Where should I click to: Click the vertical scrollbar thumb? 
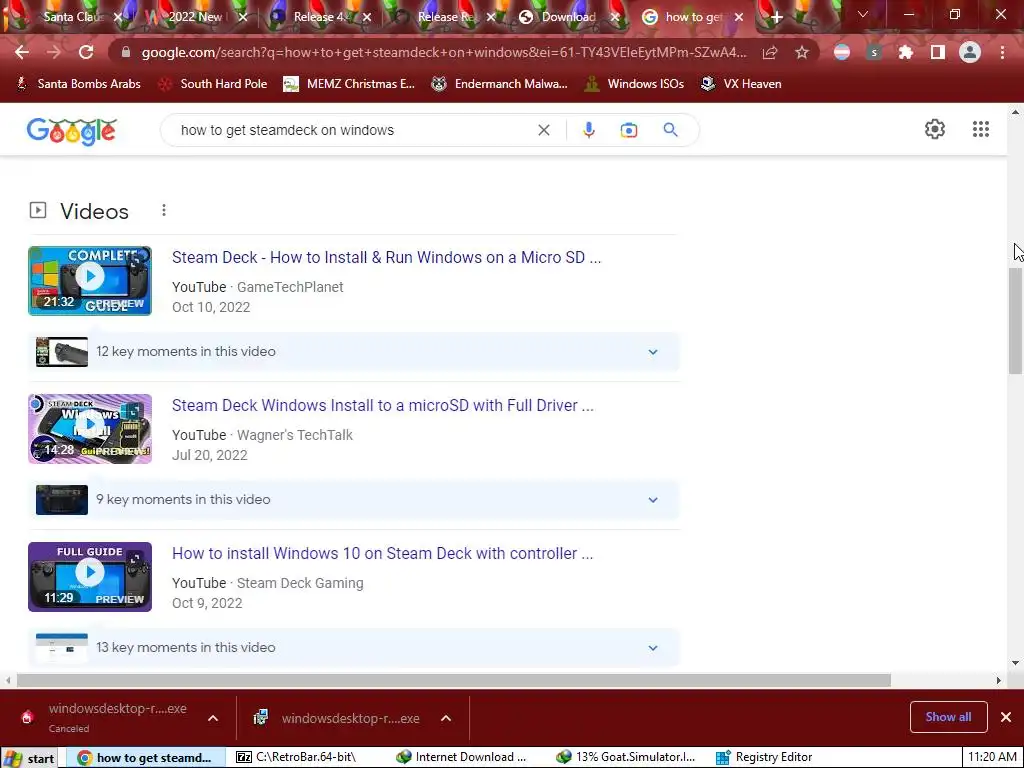click(x=1015, y=320)
